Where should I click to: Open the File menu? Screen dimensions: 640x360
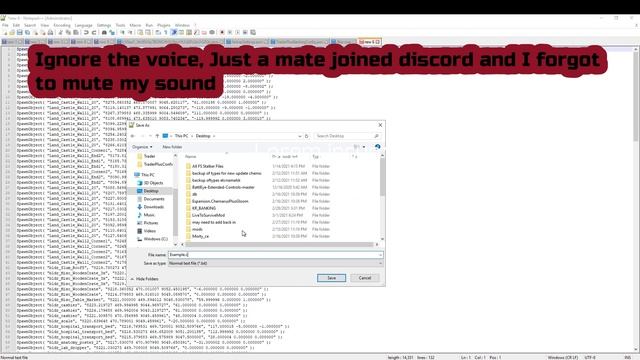5,25
